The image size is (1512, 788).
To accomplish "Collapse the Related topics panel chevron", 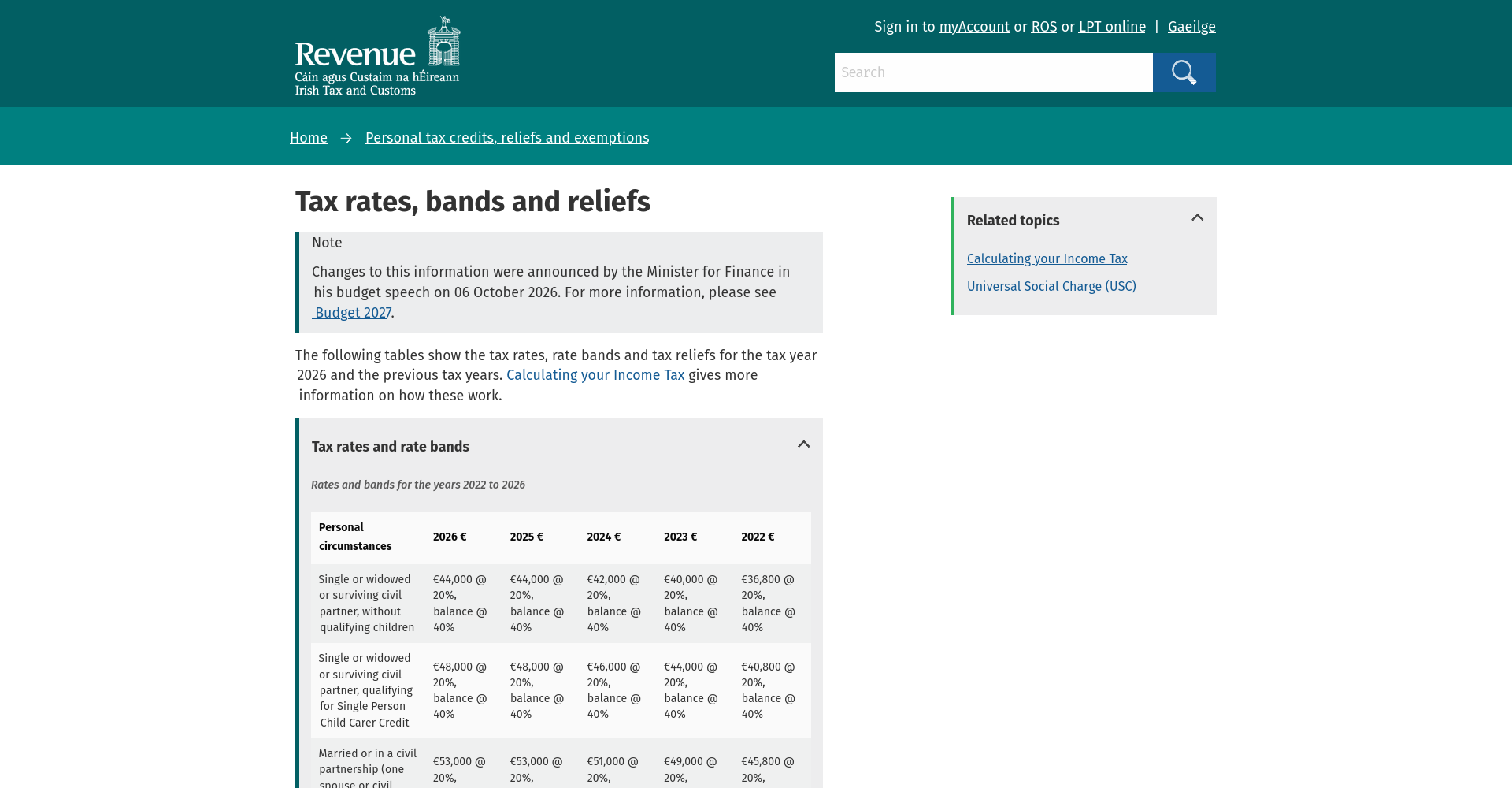I will [x=1197, y=218].
